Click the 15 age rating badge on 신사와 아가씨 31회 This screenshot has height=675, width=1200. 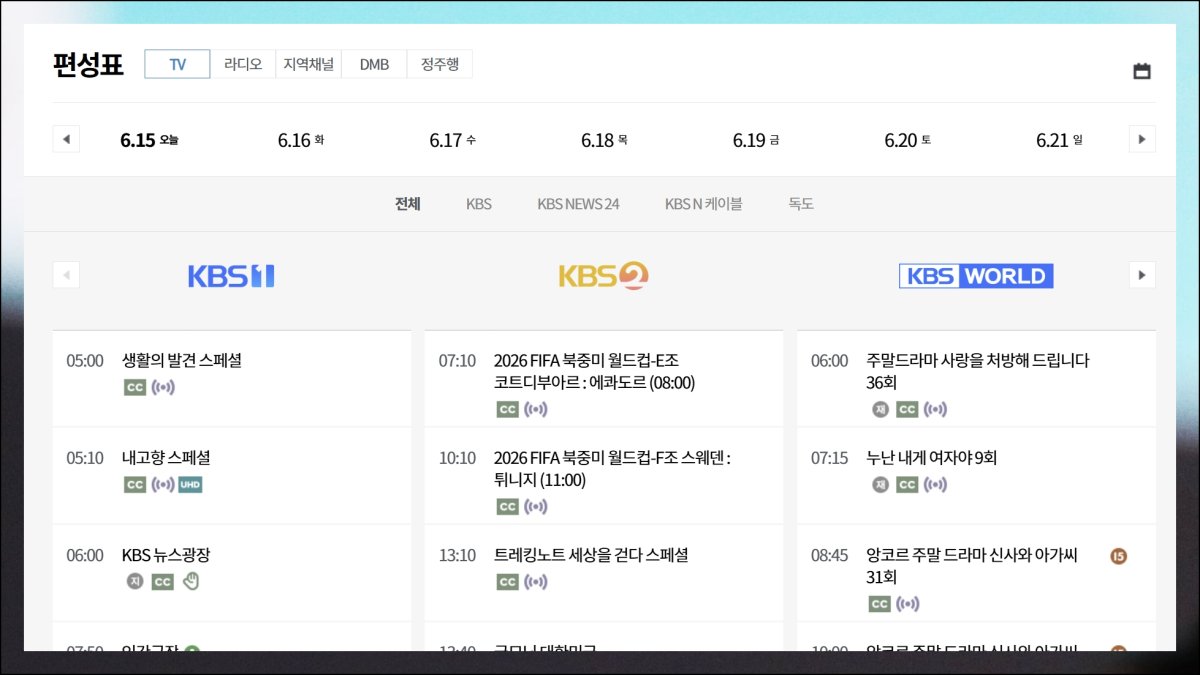tap(1119, 556)
